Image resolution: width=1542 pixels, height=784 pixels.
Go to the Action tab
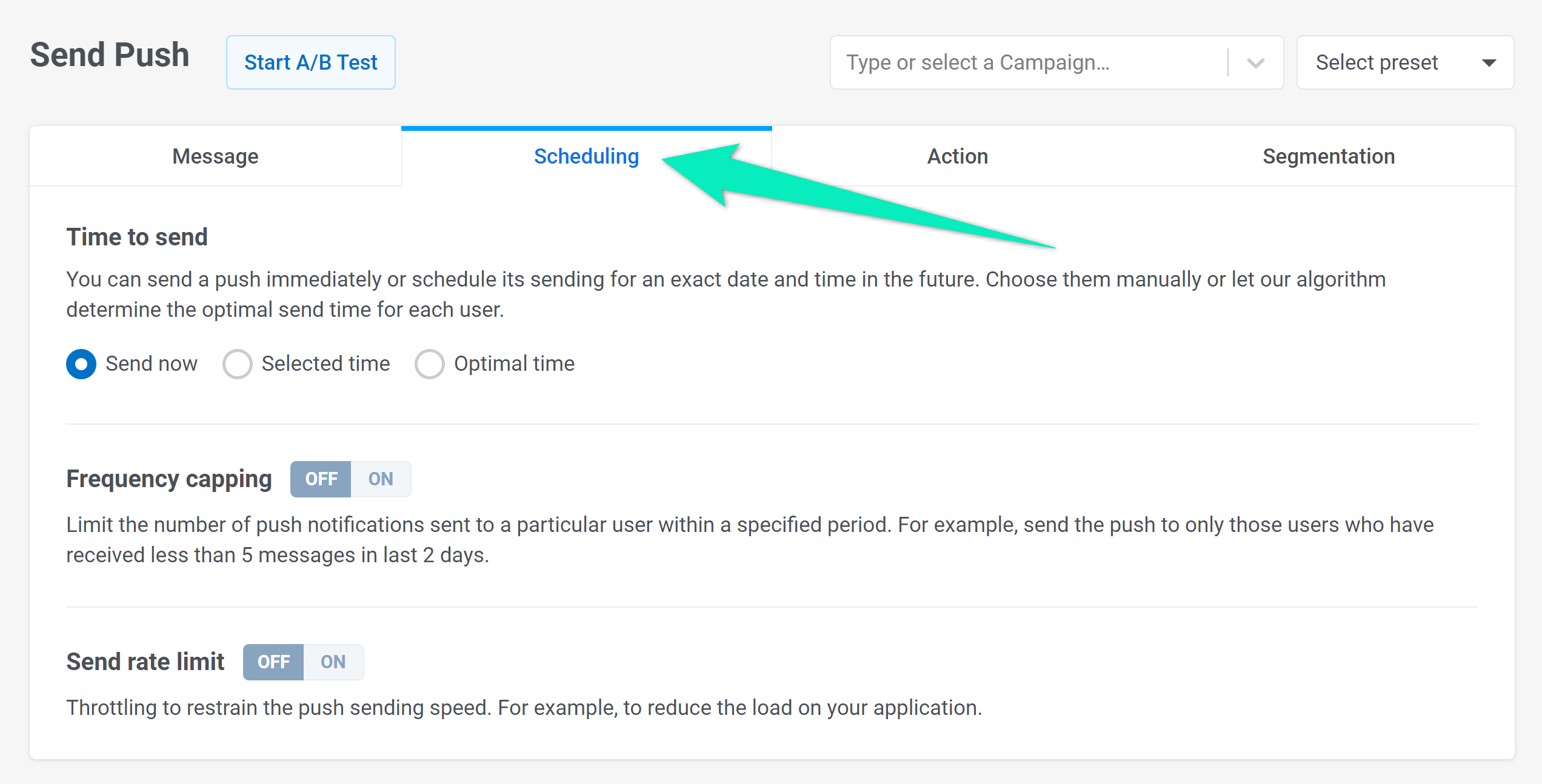958,156
